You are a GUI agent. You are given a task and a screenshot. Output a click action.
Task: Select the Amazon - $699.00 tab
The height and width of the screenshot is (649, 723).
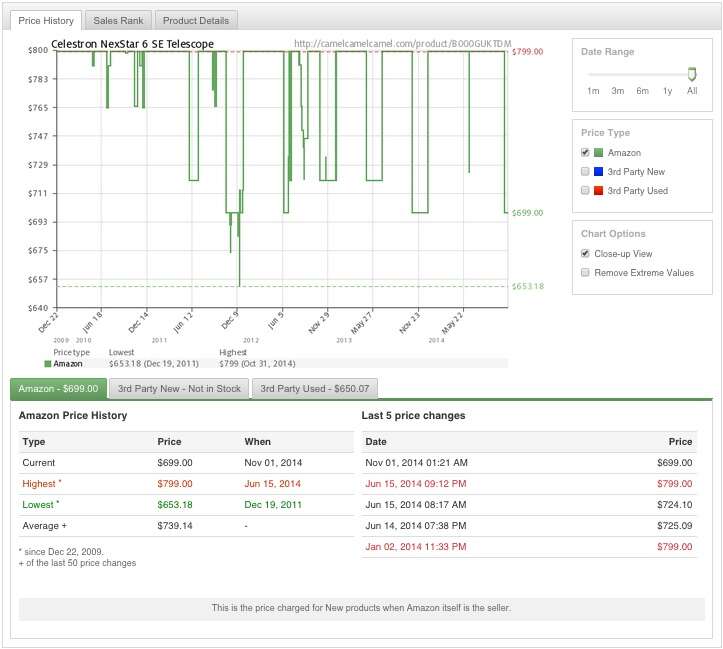(58, 389)
